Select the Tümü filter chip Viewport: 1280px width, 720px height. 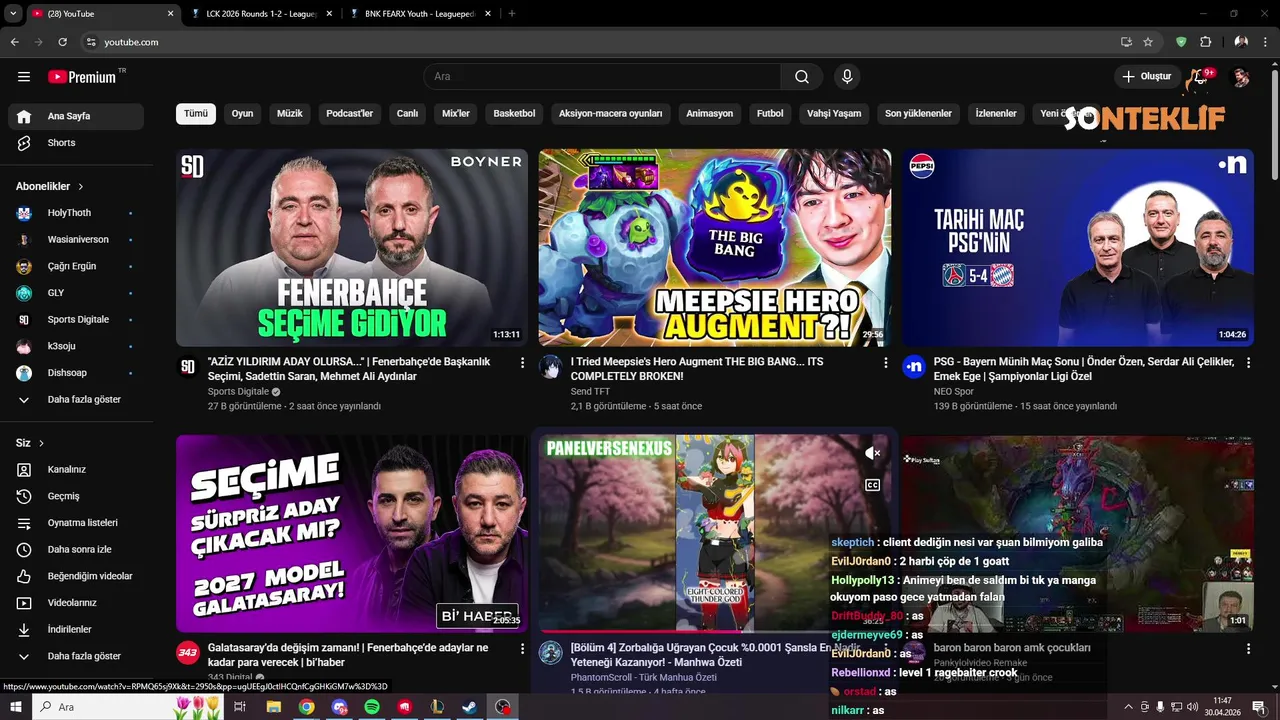coord(196,114)
